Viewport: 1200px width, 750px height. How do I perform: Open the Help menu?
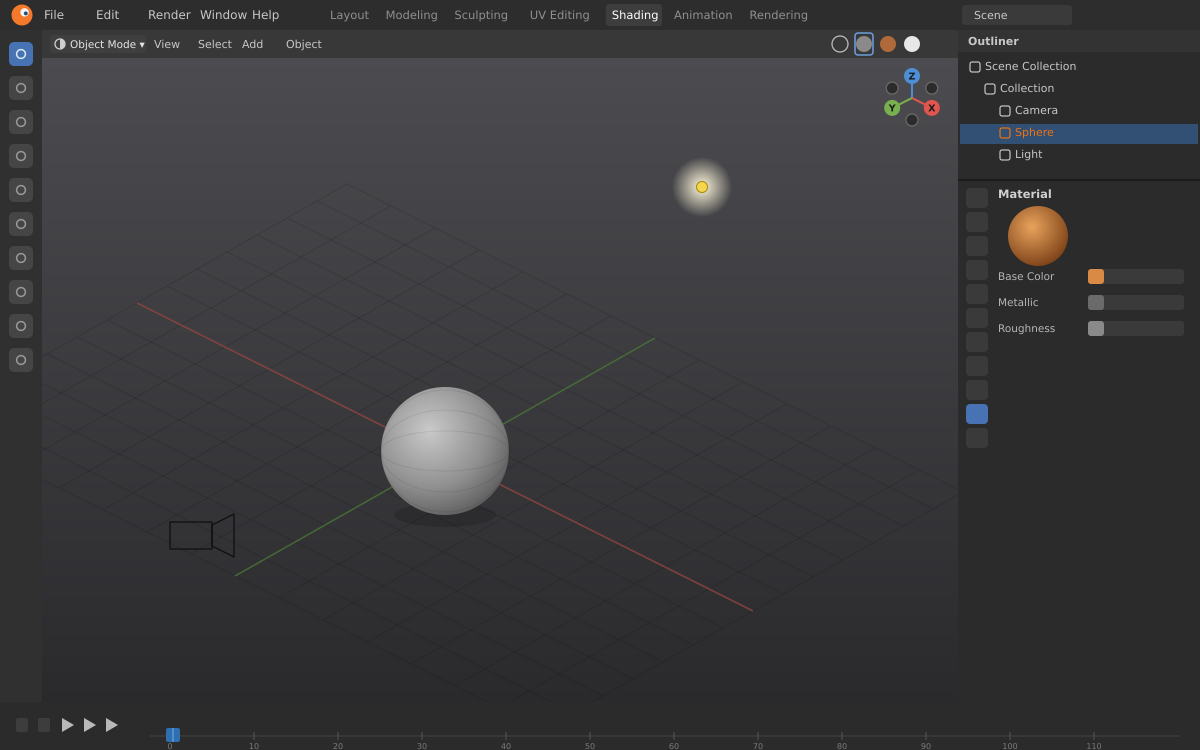pyautogui.click(x=266, y=15)
